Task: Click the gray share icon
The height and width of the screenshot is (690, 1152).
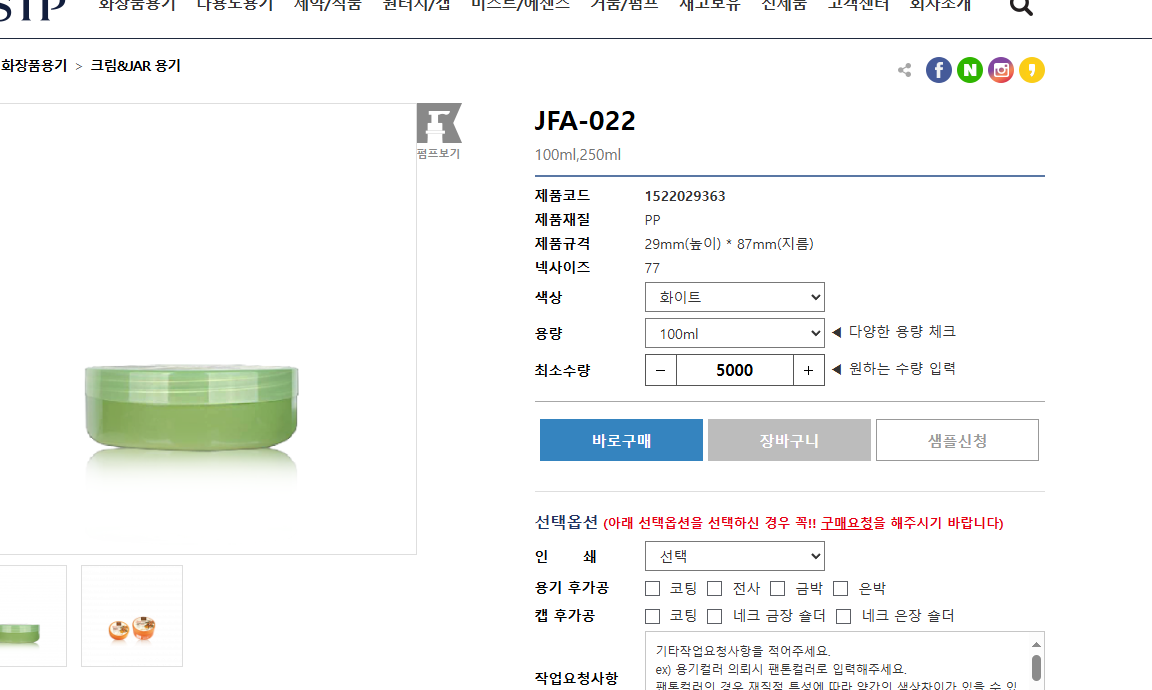Action: click(x=904, y=70)
